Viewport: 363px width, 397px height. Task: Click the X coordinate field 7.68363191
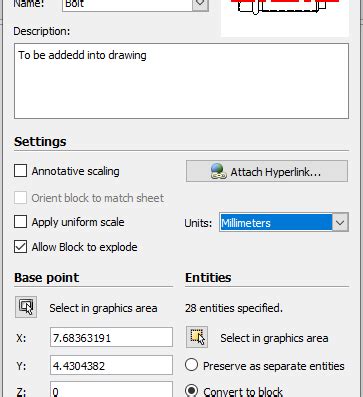[111, 337]
